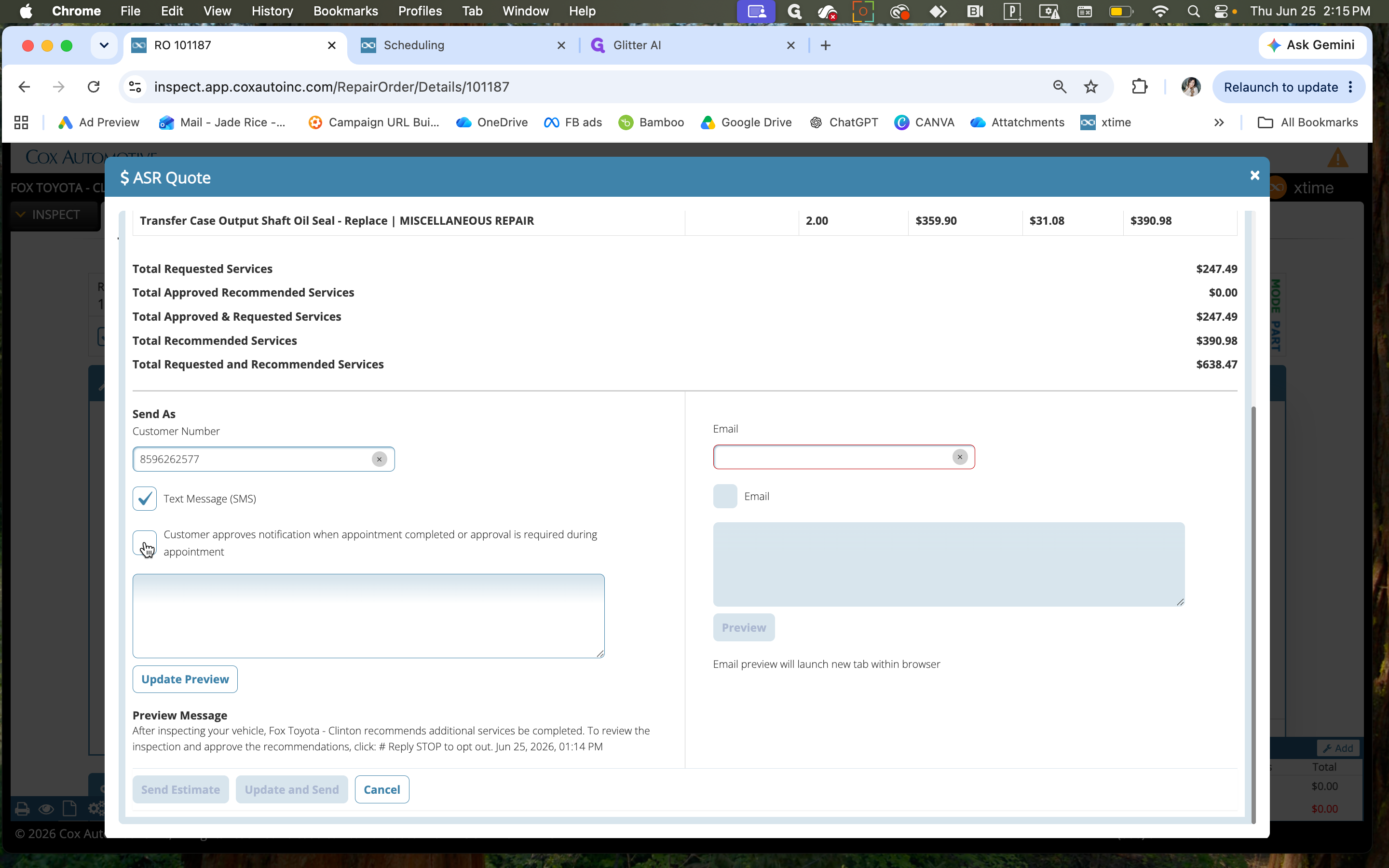Open the Bookmarks menu
Image resolution: width=1389 pixels, height=868 pixels.
point(345,11)
